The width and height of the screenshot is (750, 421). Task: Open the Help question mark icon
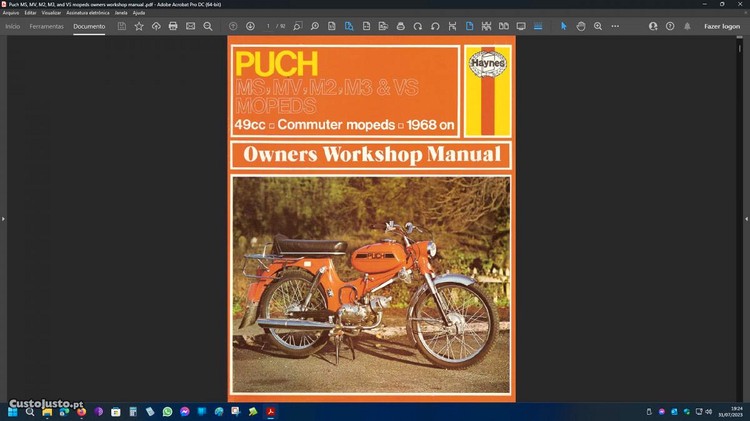(670, 26)
